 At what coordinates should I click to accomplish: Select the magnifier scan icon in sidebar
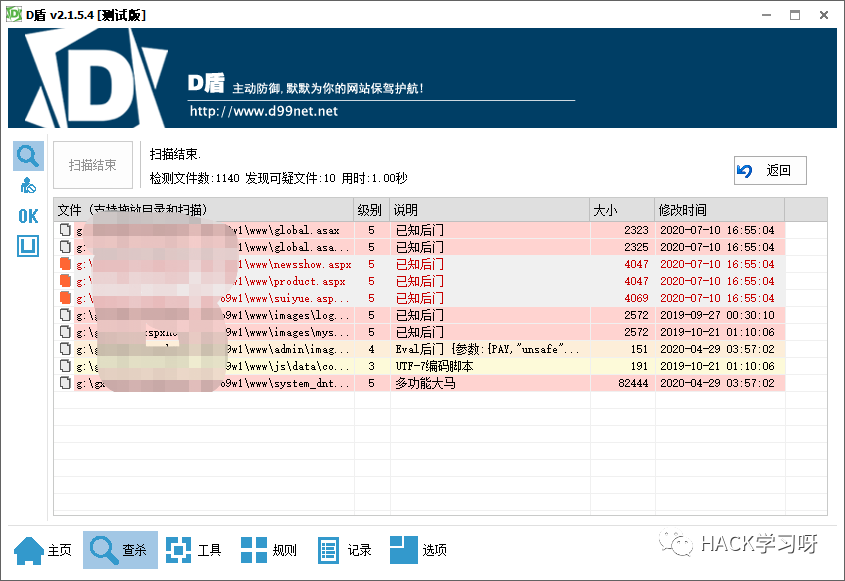point(28,156)
